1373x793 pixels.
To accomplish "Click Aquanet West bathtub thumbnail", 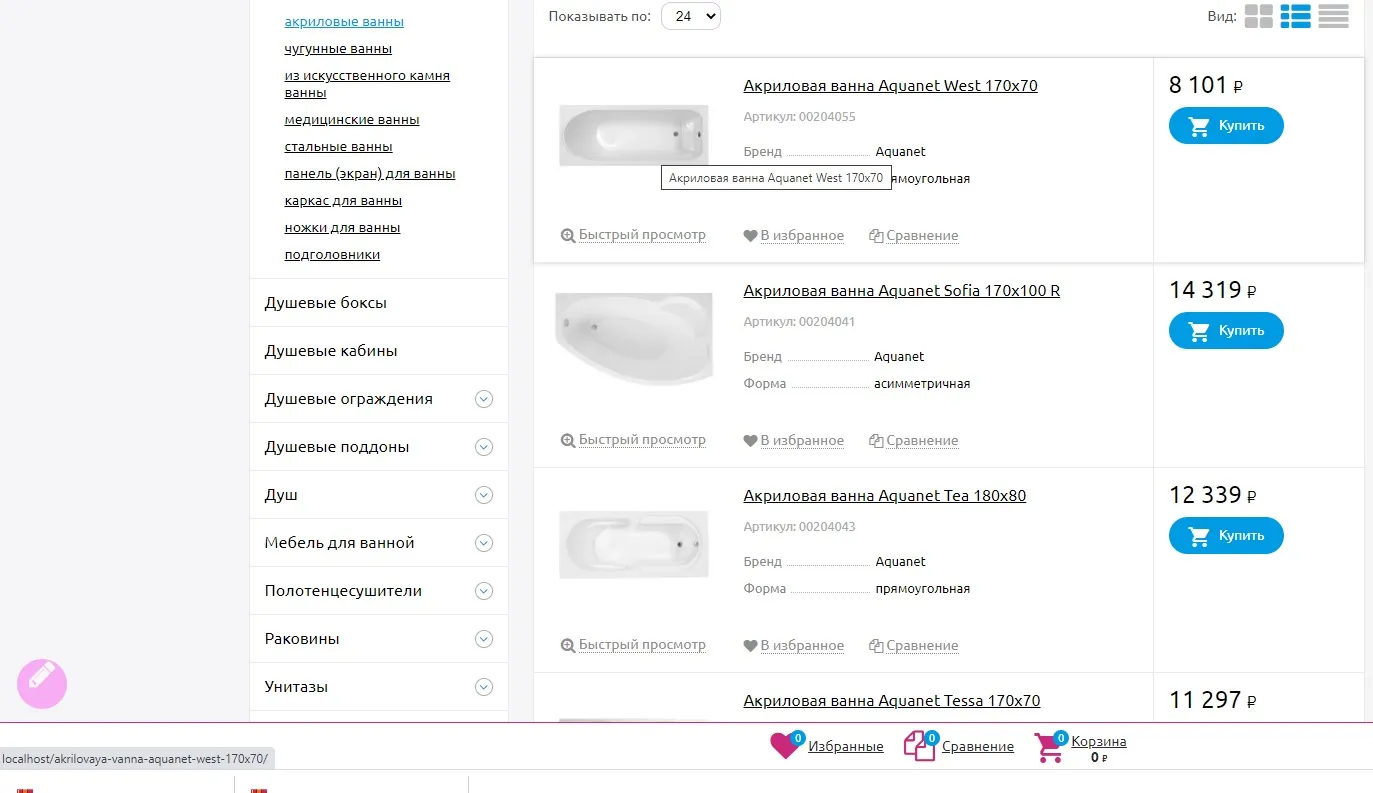I will (x=634, y=135).
